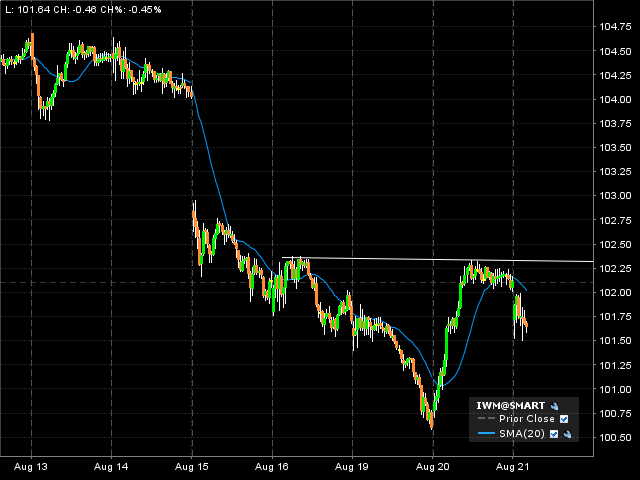Click the 101.00 price axis label
This screenshot has width=640, height=480.
615,389
